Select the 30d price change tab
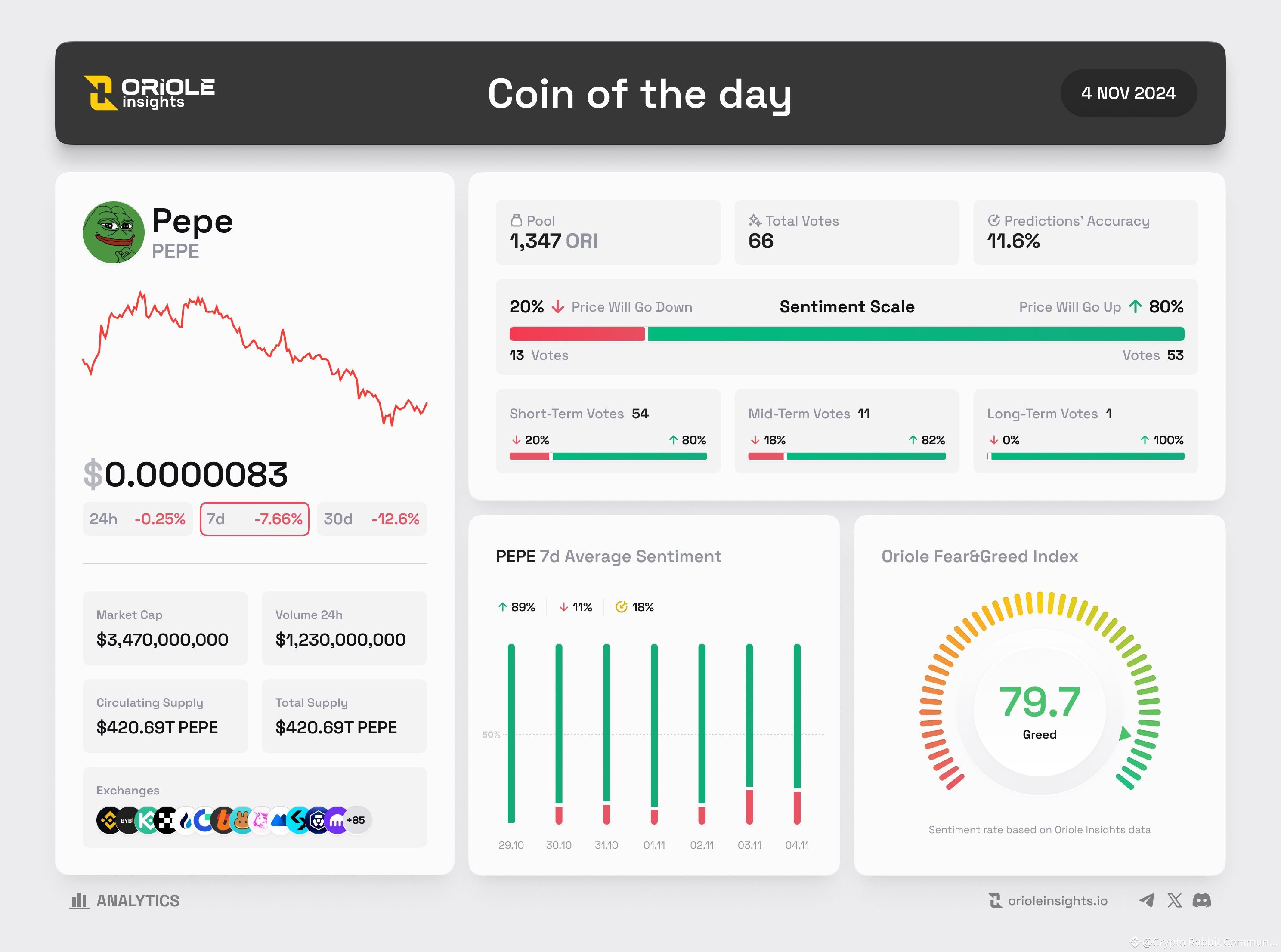 [x=371, y=519]
